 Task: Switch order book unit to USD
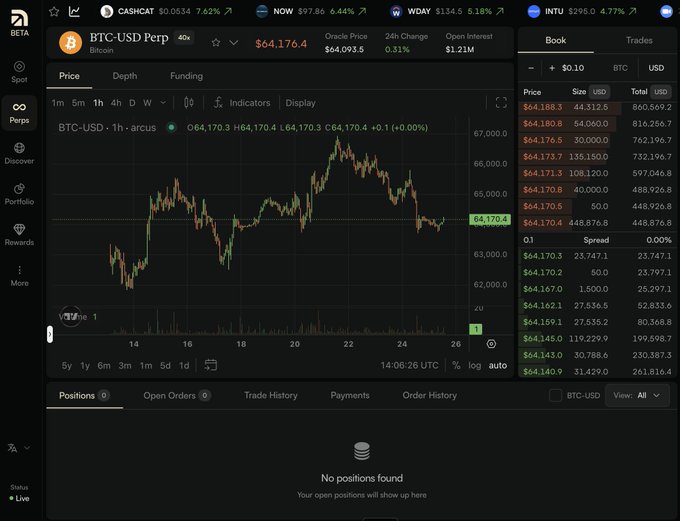point(656,68)
